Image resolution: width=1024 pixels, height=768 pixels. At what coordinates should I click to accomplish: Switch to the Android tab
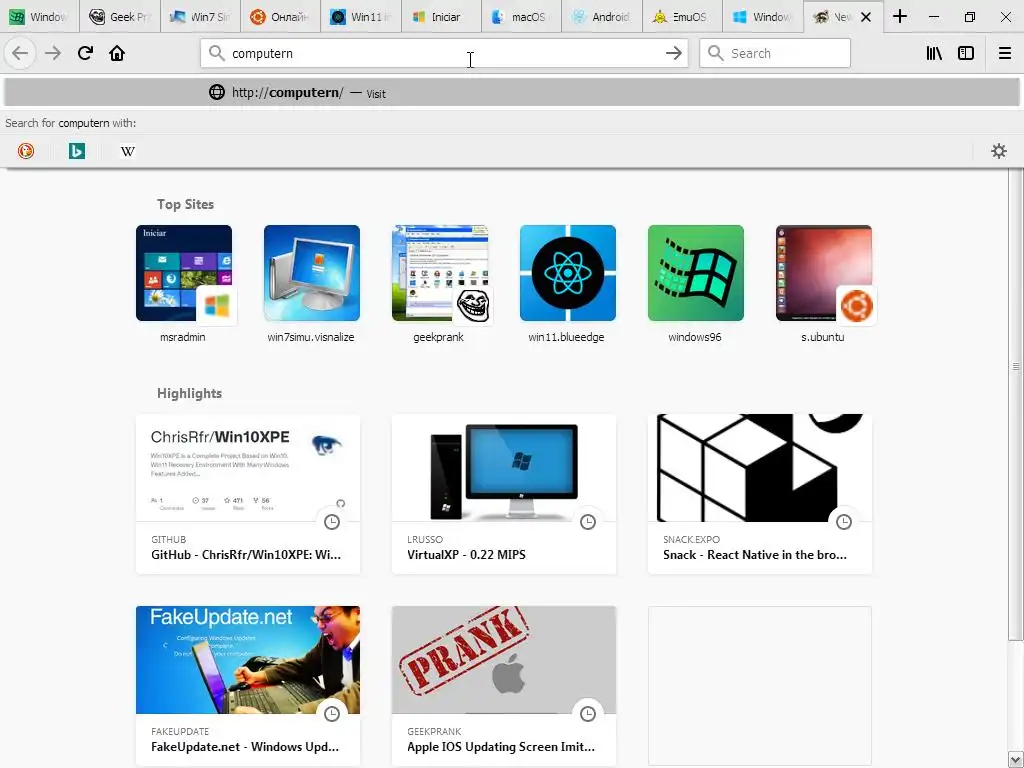point(602,16)
